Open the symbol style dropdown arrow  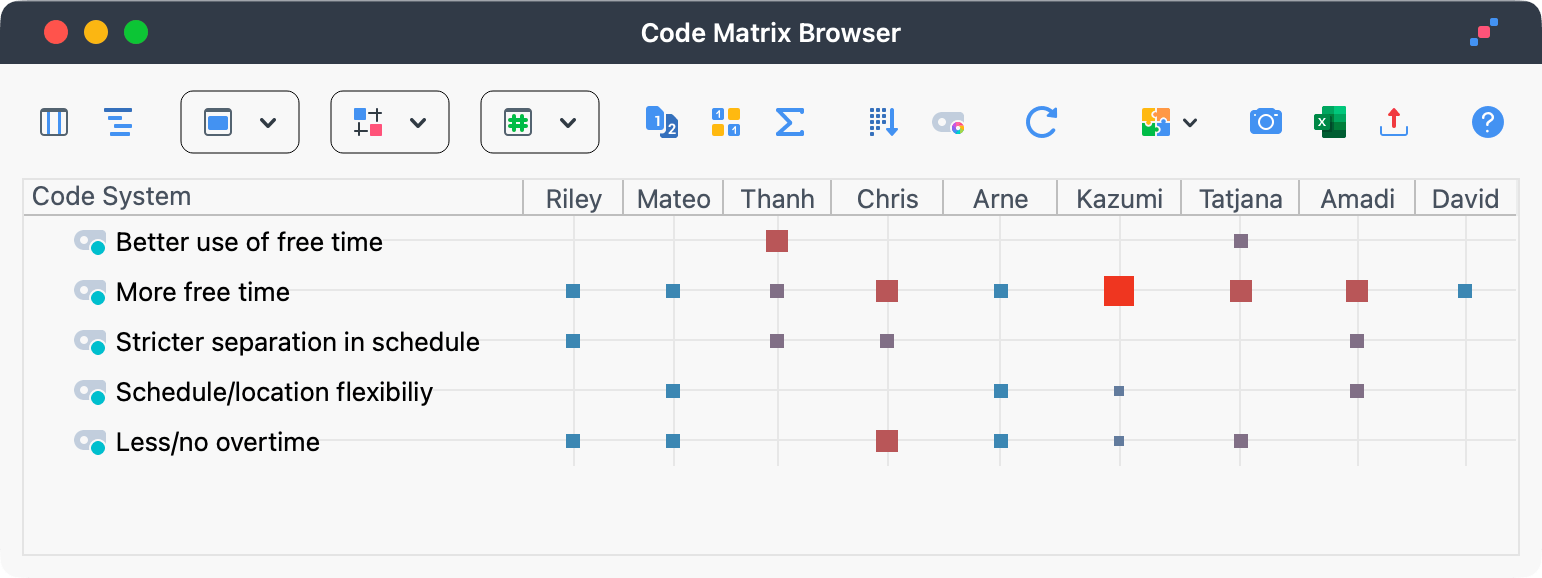click(x=418, y=122)
